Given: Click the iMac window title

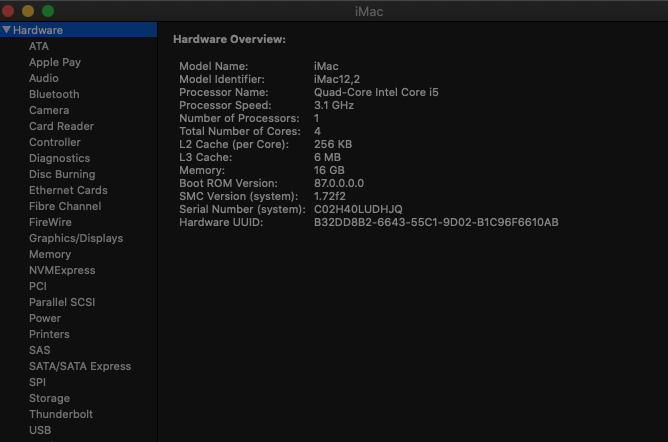Looking at the screenshot, I should (x=369, y=11).
